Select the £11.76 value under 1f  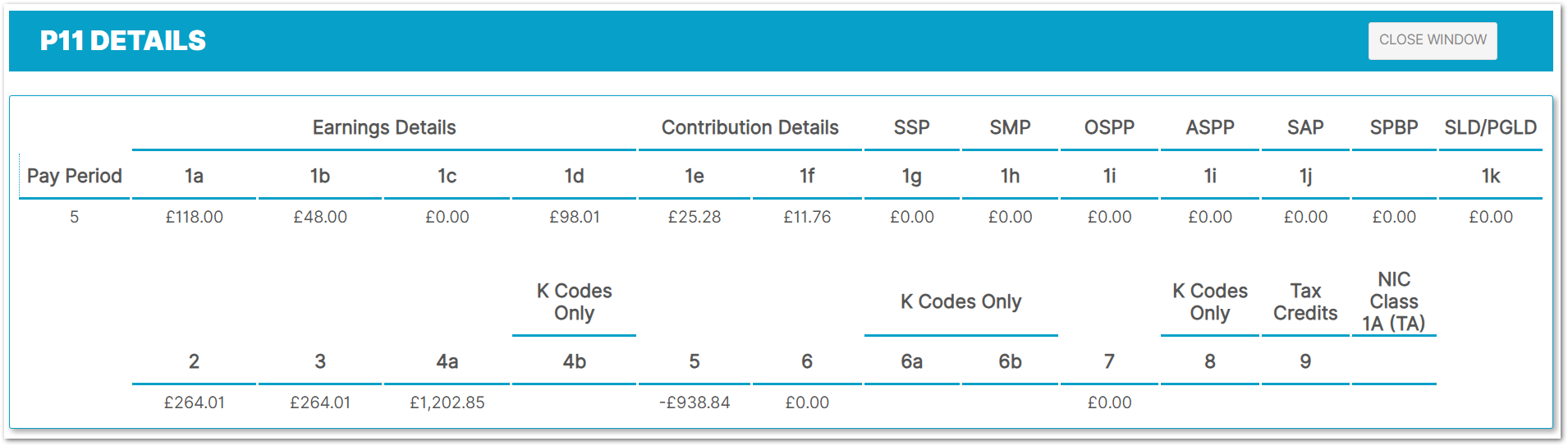tap(806, 217)
